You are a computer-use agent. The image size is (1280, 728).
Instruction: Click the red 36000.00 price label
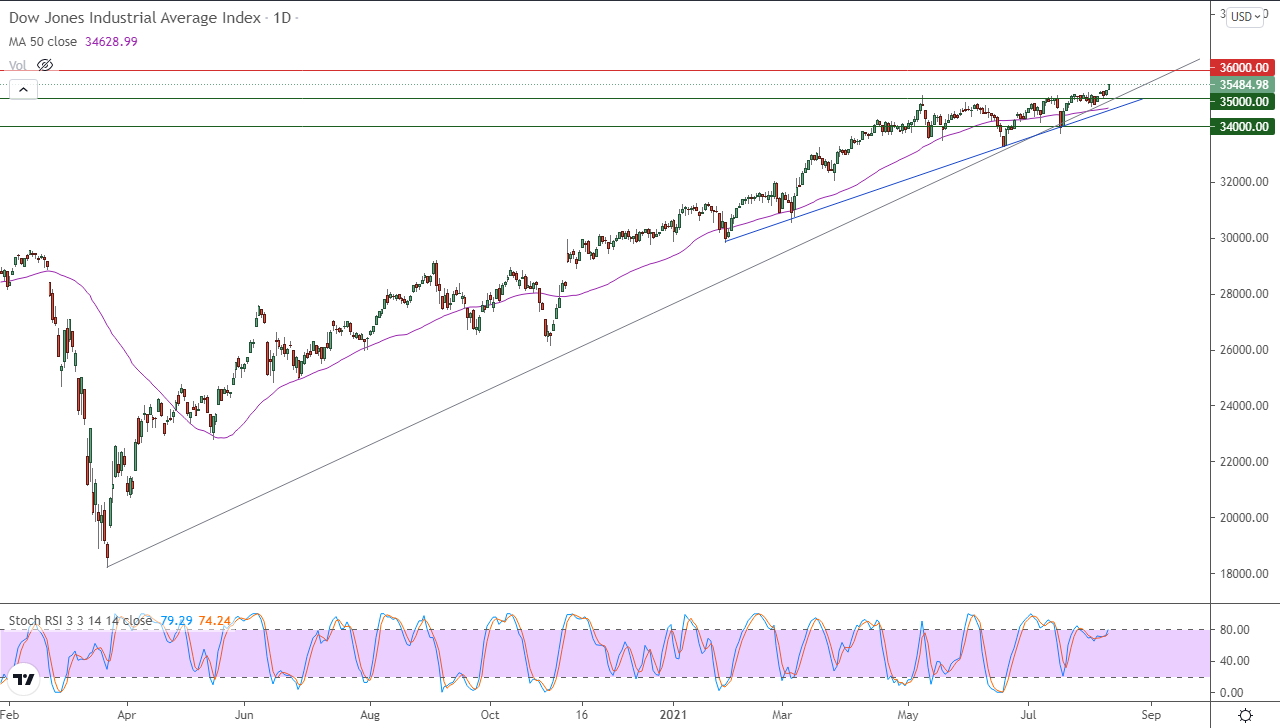1244,68
